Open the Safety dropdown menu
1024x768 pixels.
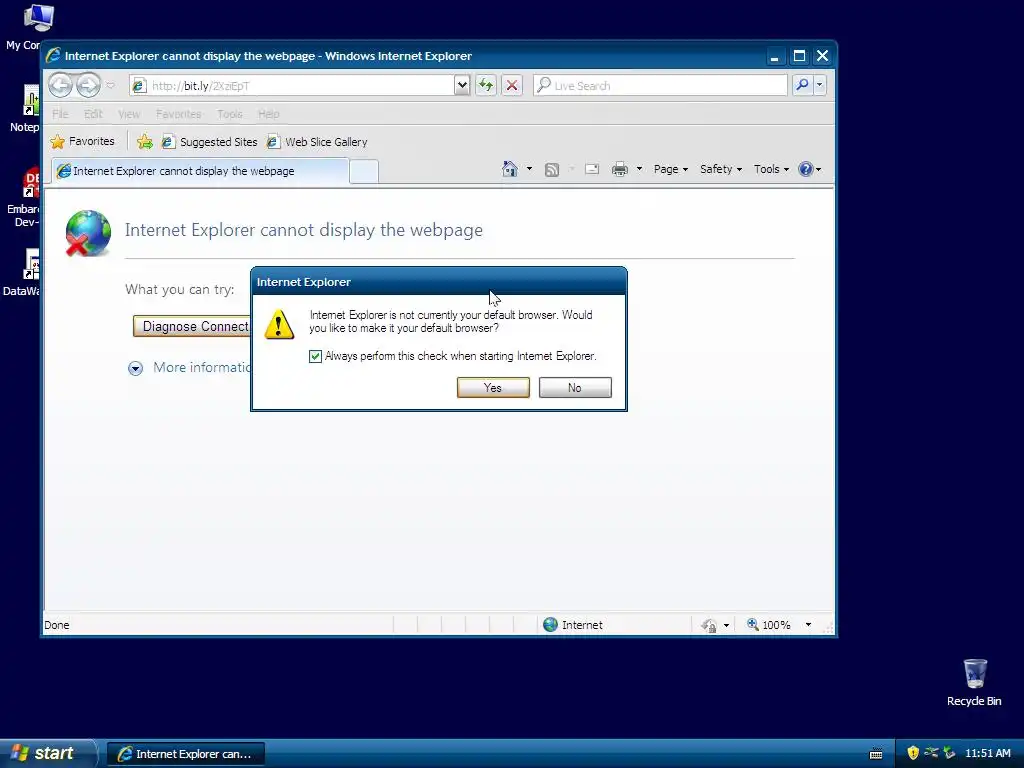tap(720, 169)
